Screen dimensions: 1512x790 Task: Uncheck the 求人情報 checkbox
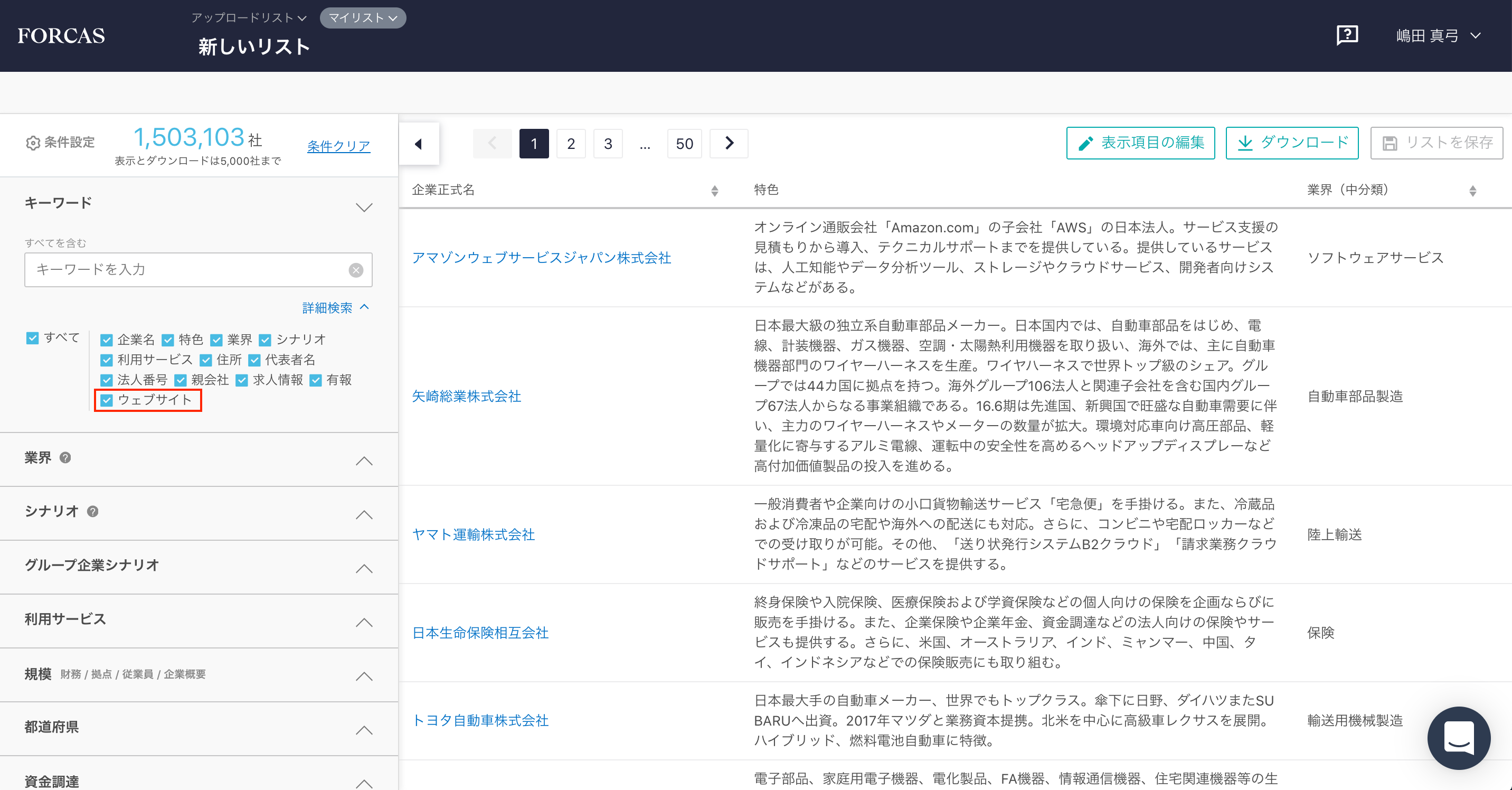click(242, 380)
